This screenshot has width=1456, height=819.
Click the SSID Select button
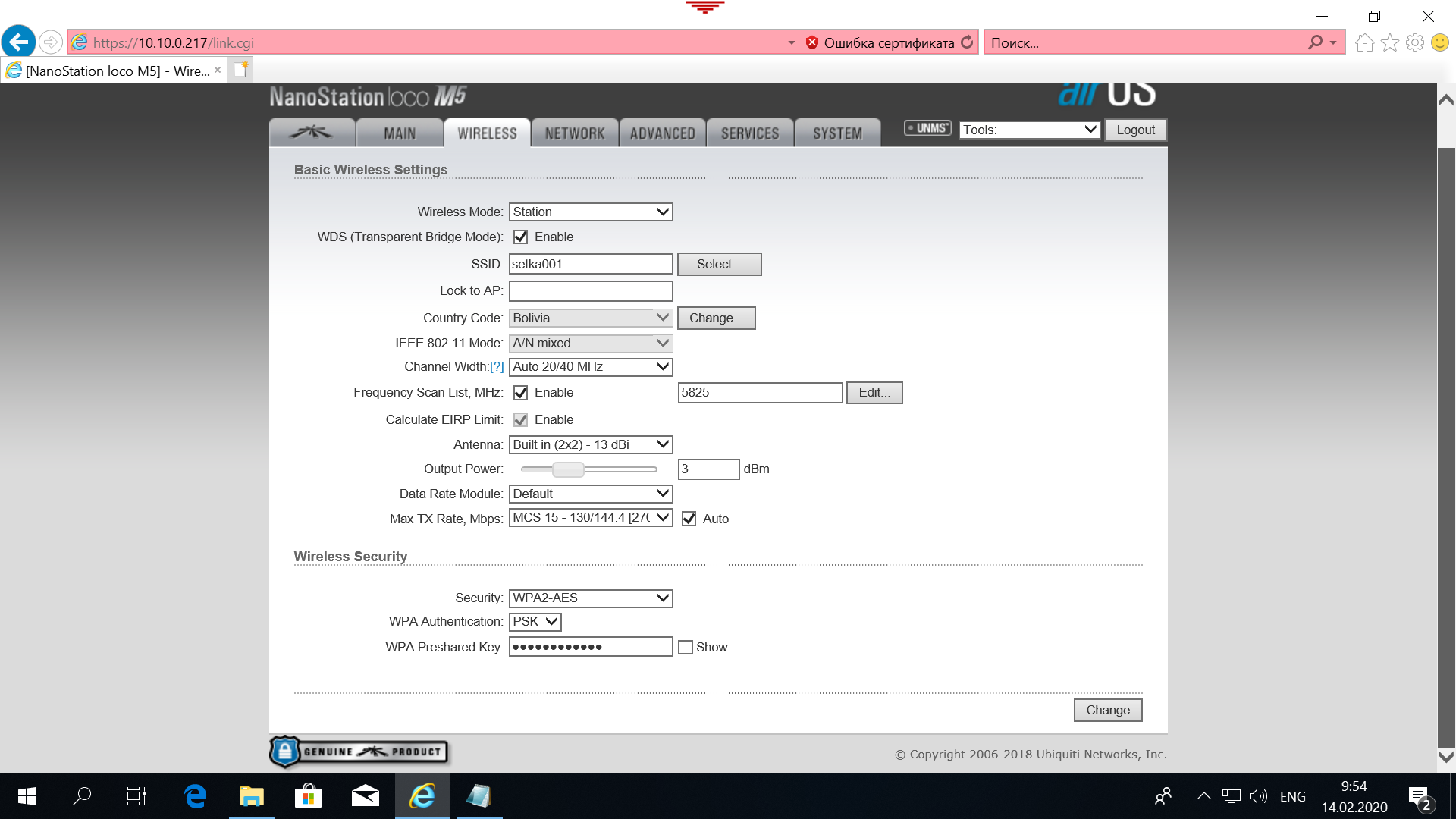pyautogui.click(x=719, y=265)
